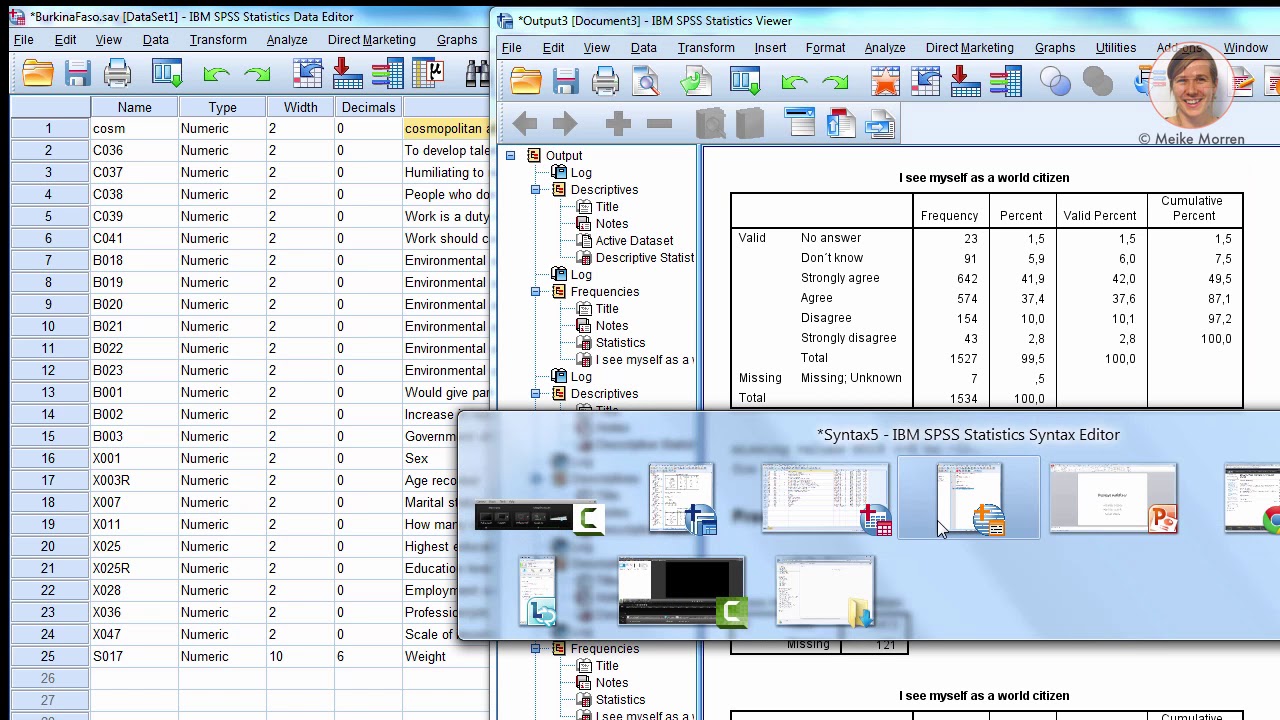The width and height of the screenshot is (1280, 720).
Task: Redo green arrow in Viewer toolbar
Action: click(836, 82)
